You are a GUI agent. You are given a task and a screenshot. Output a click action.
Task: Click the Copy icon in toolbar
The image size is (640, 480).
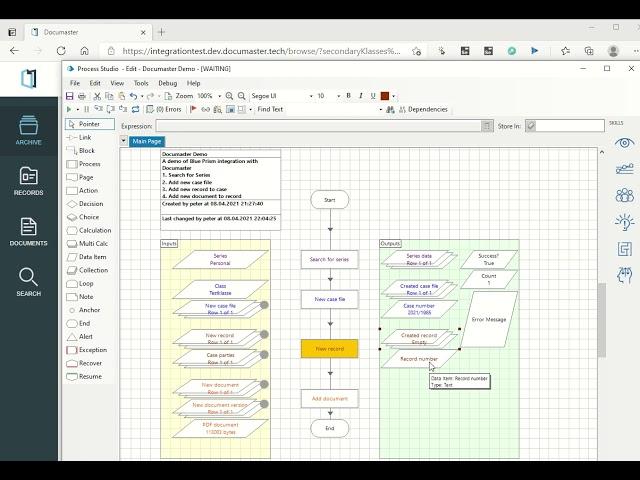point(109,96)
